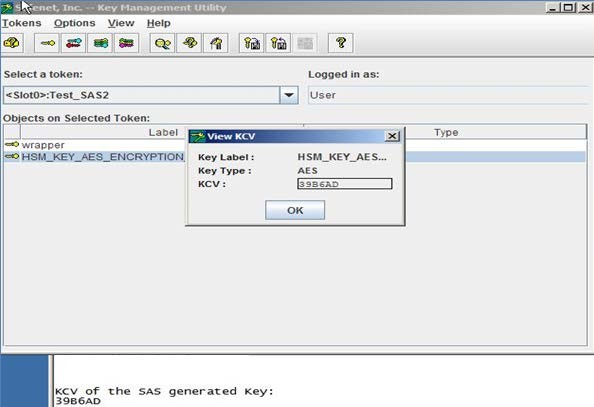Screen dimensions: 594x407
Task: Click the first key-and-disk toolbar icon
Action: pos(252,43)
